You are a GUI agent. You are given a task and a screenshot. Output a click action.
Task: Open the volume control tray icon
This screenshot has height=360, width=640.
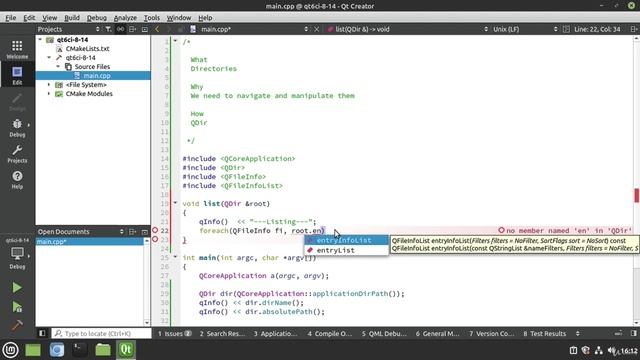[612, 351]
